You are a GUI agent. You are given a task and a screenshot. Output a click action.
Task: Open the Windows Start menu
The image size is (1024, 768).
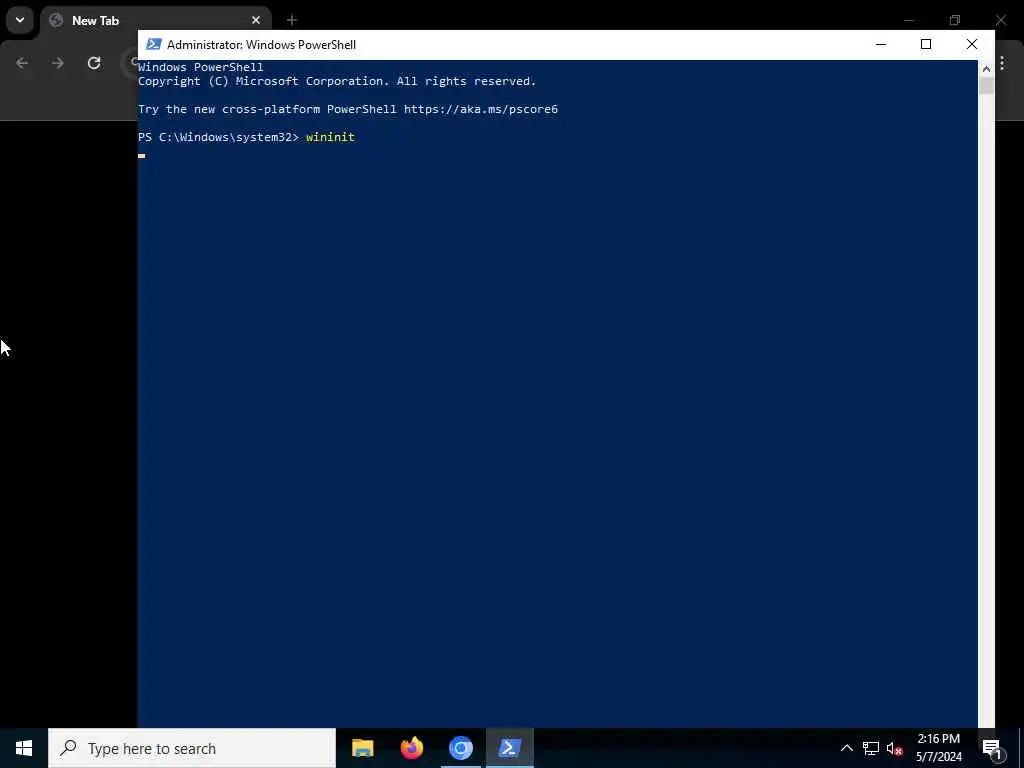click(24, 748)
